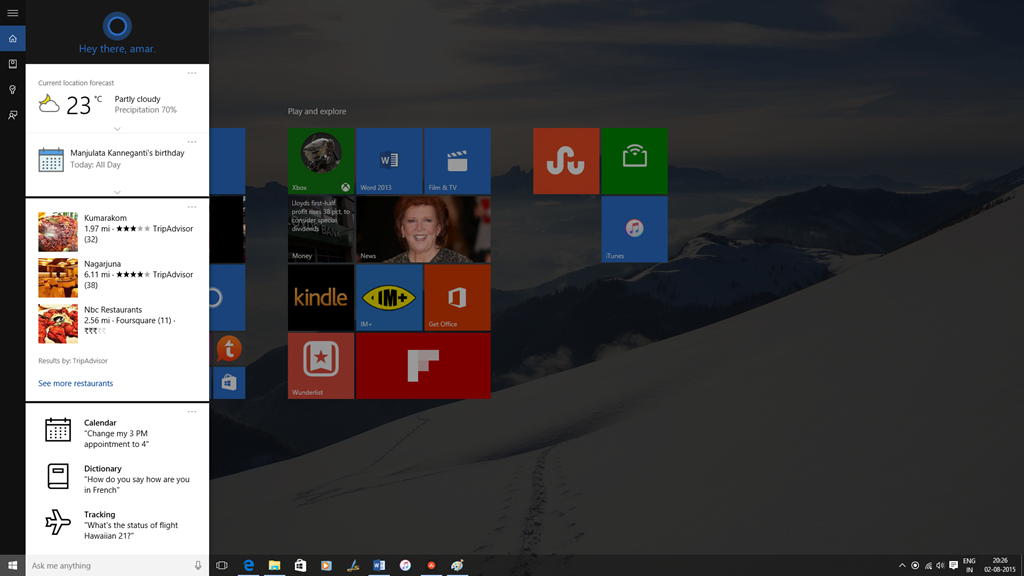Screen dimensions: 1024x576
Task: Click the microphone icon in search box
Action: point(198,566)
